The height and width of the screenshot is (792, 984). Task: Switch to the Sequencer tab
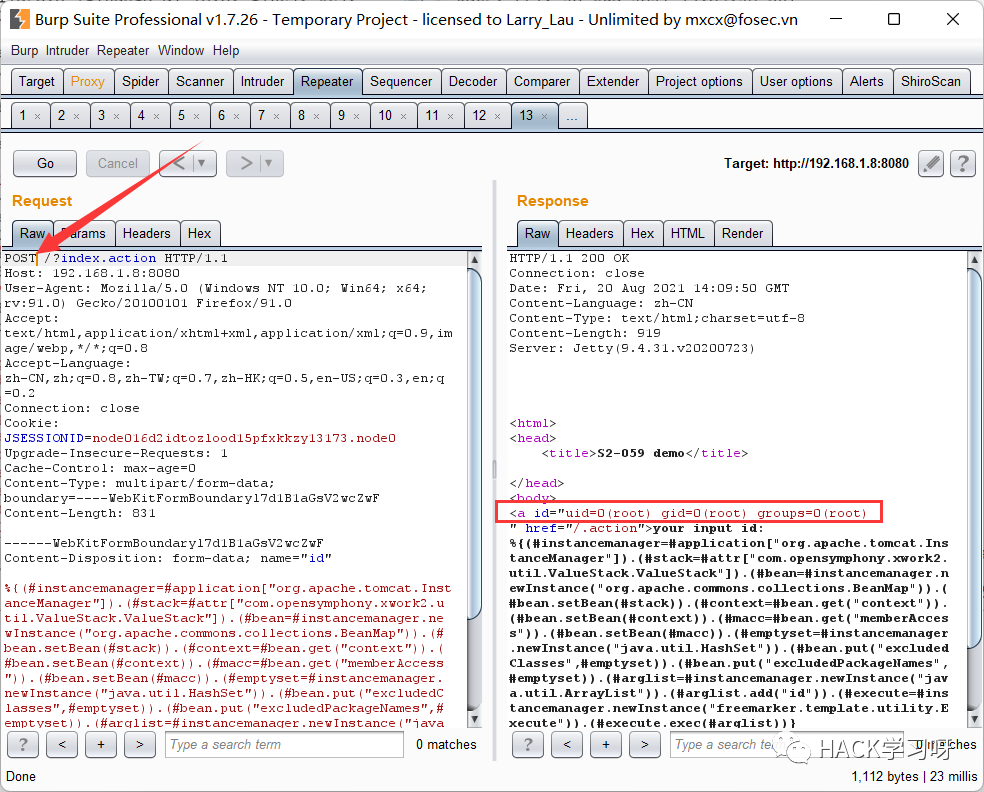click(x=400, y=82)
